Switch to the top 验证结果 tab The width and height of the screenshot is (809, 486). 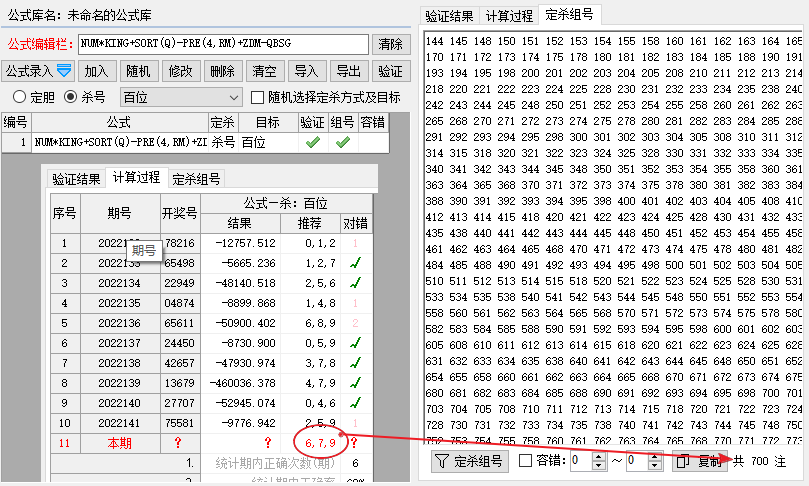pos(449,16)
